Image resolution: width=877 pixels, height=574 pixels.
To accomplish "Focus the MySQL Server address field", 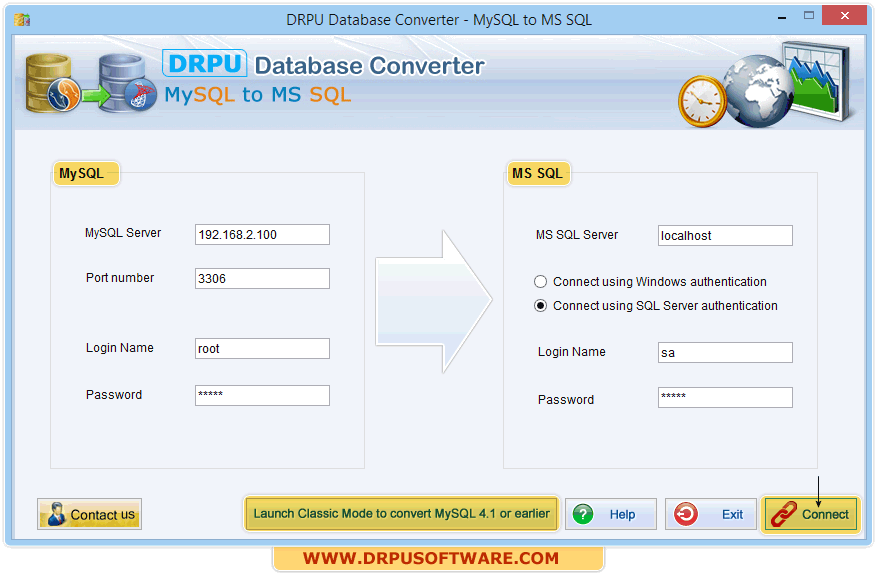I will tap(262, 234).
